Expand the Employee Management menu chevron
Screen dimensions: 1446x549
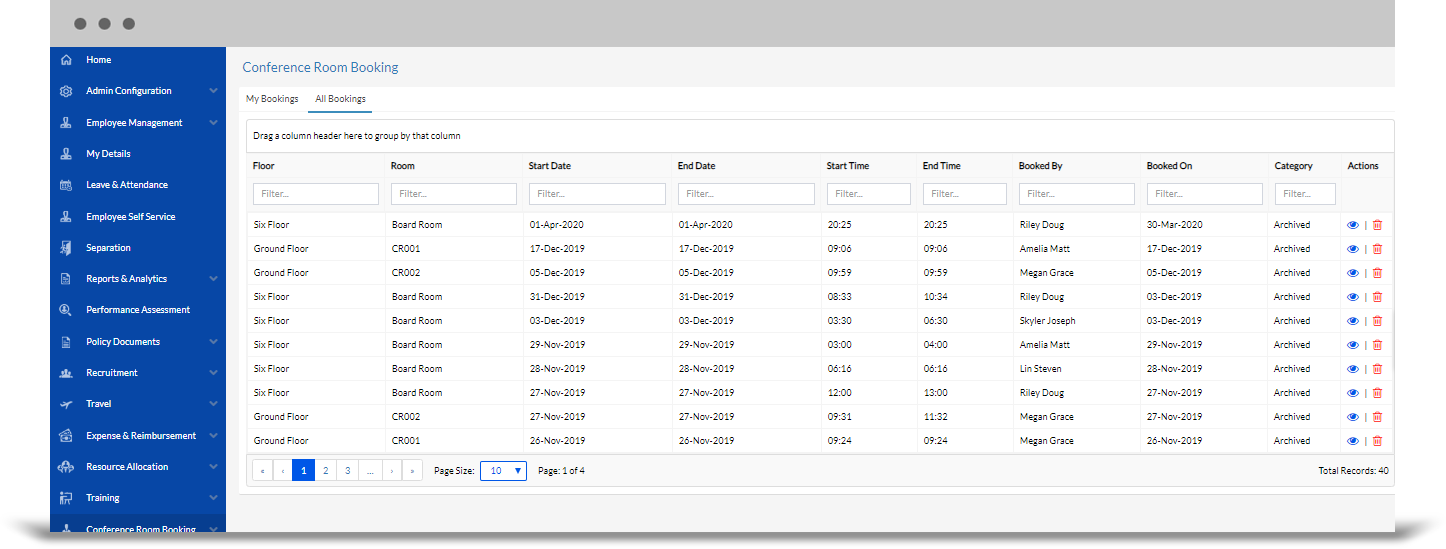click(x=213, y=123)
